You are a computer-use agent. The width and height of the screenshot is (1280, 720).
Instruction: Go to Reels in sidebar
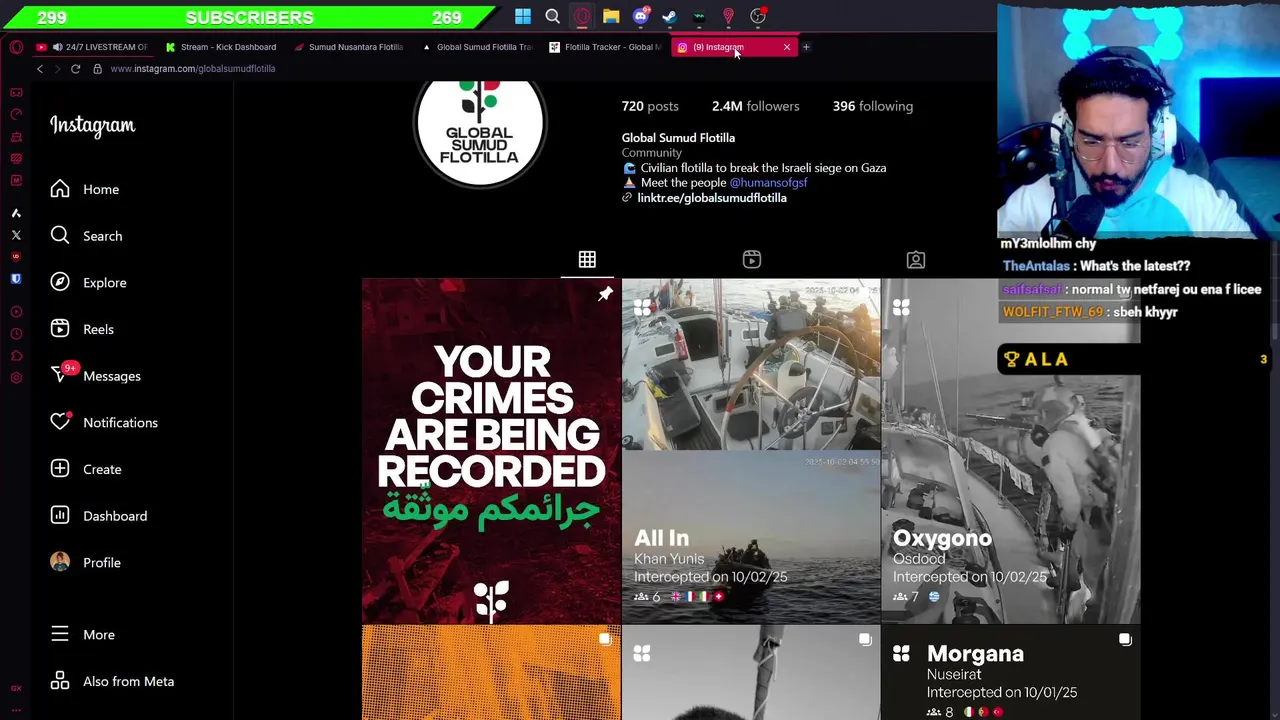pyautogui.click(x=82, y=329)
